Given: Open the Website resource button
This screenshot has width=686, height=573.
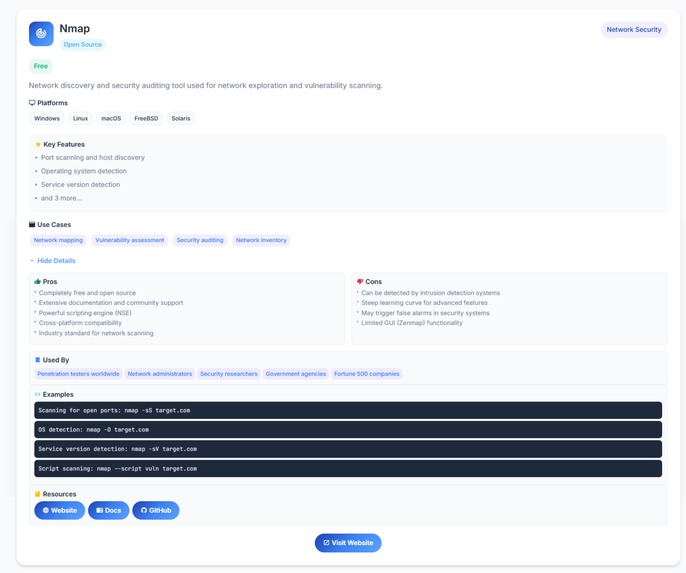Looking at the screenshot, I should tap(60, 510).
